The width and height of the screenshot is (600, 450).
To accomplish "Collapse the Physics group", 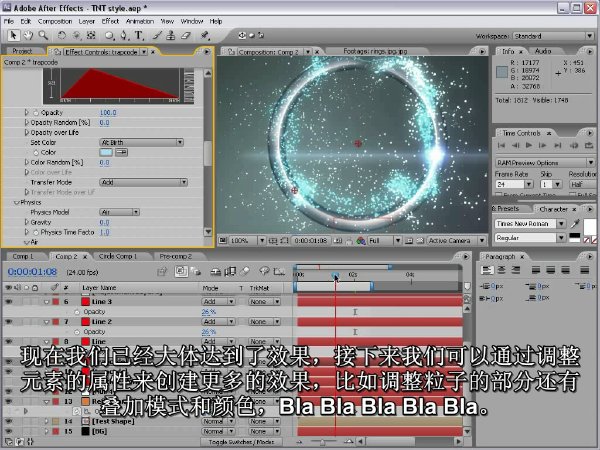I will [16, 202].
